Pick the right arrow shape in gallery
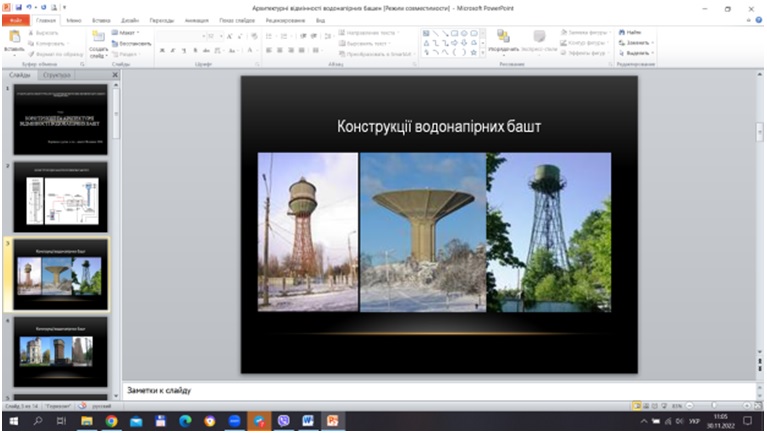 [455, 43]
